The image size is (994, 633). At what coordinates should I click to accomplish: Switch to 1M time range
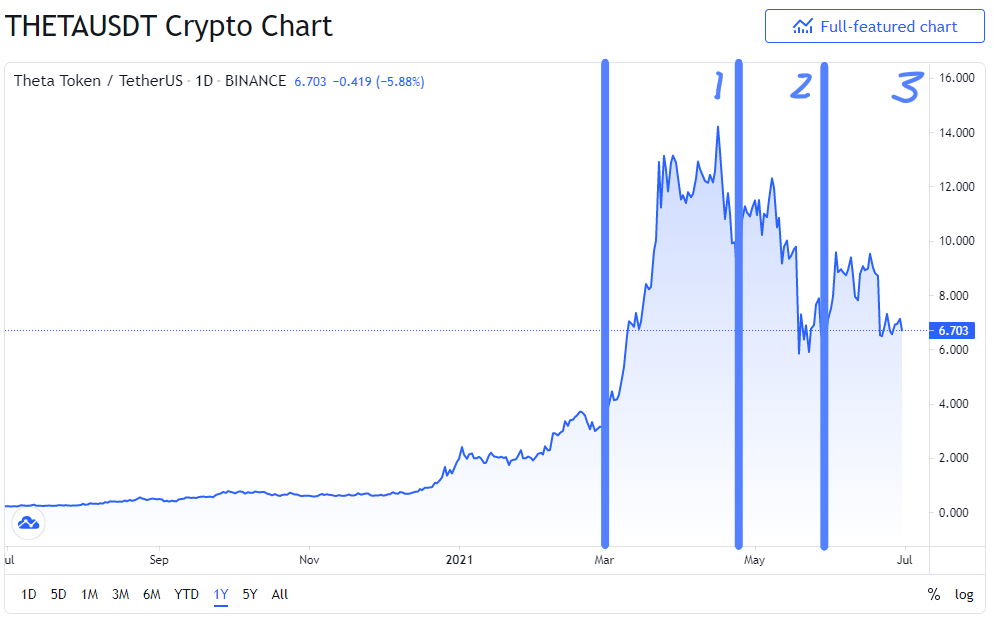(x=89, y=594)
